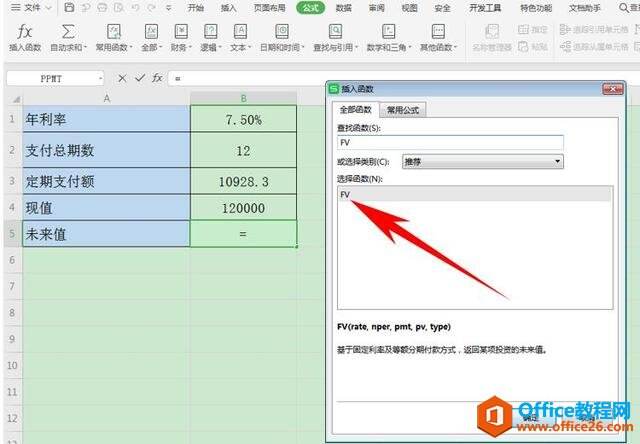Click the search magnifier icon
The width and height of the screenshot is (640, 444).
pos(624,7)
